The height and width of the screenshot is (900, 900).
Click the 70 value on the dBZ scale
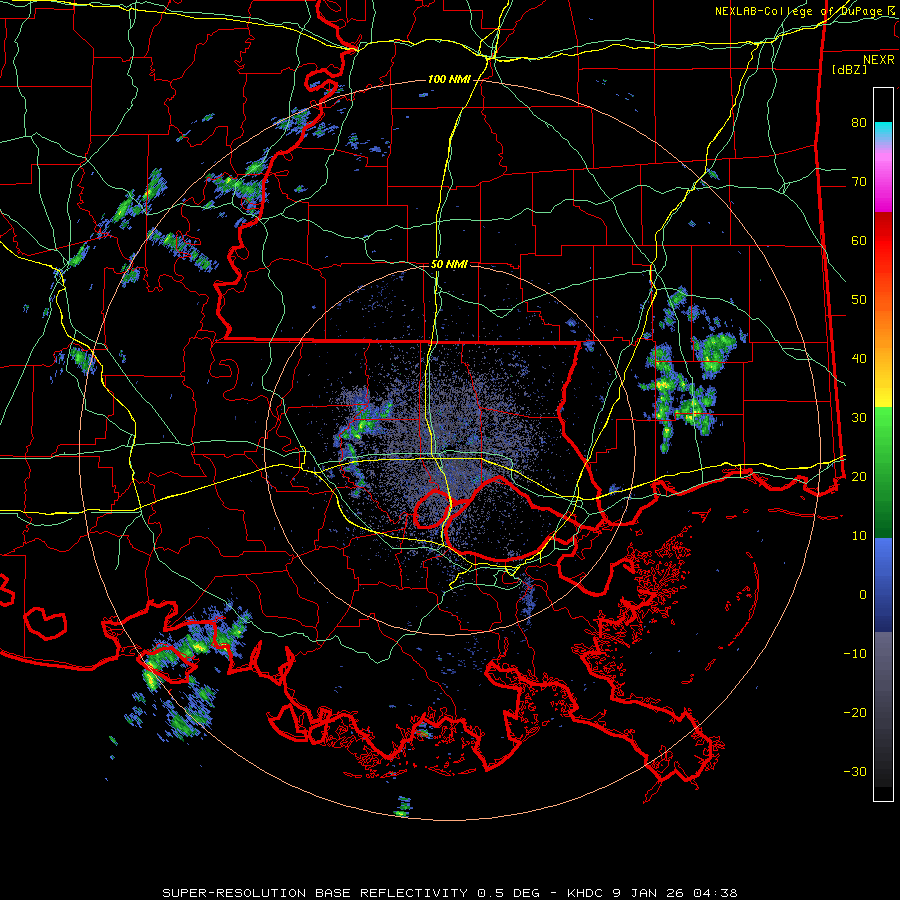859,182
